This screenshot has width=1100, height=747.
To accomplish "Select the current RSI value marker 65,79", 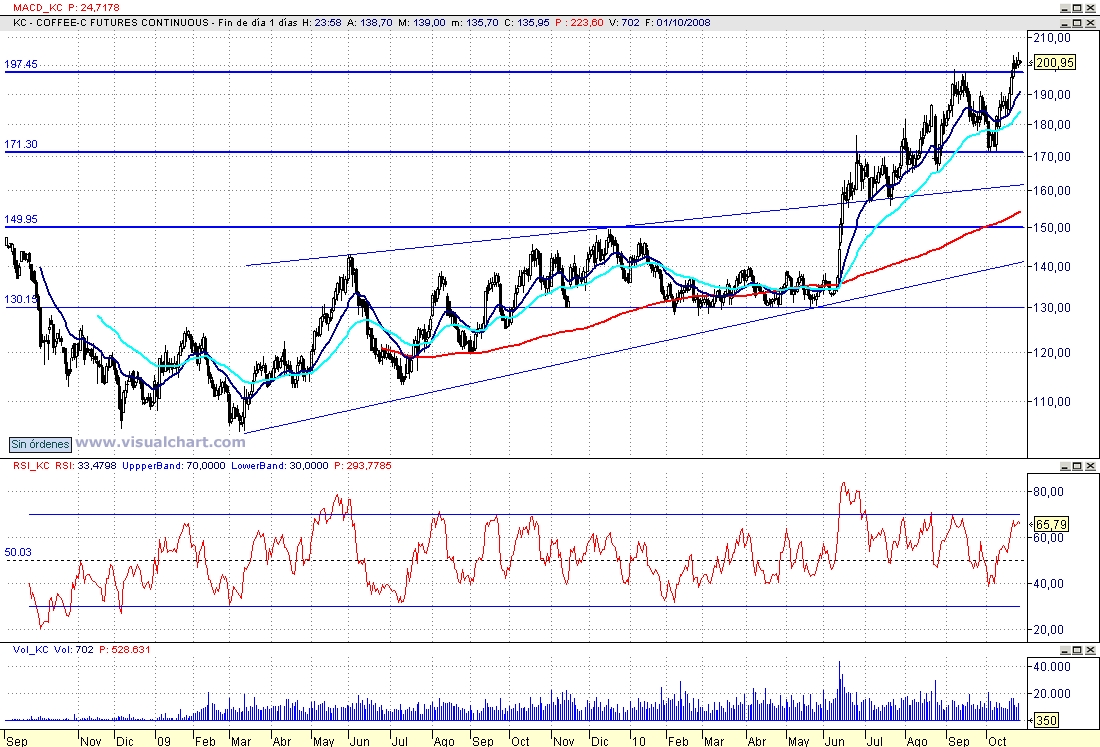I will (x=1052, y=525).
